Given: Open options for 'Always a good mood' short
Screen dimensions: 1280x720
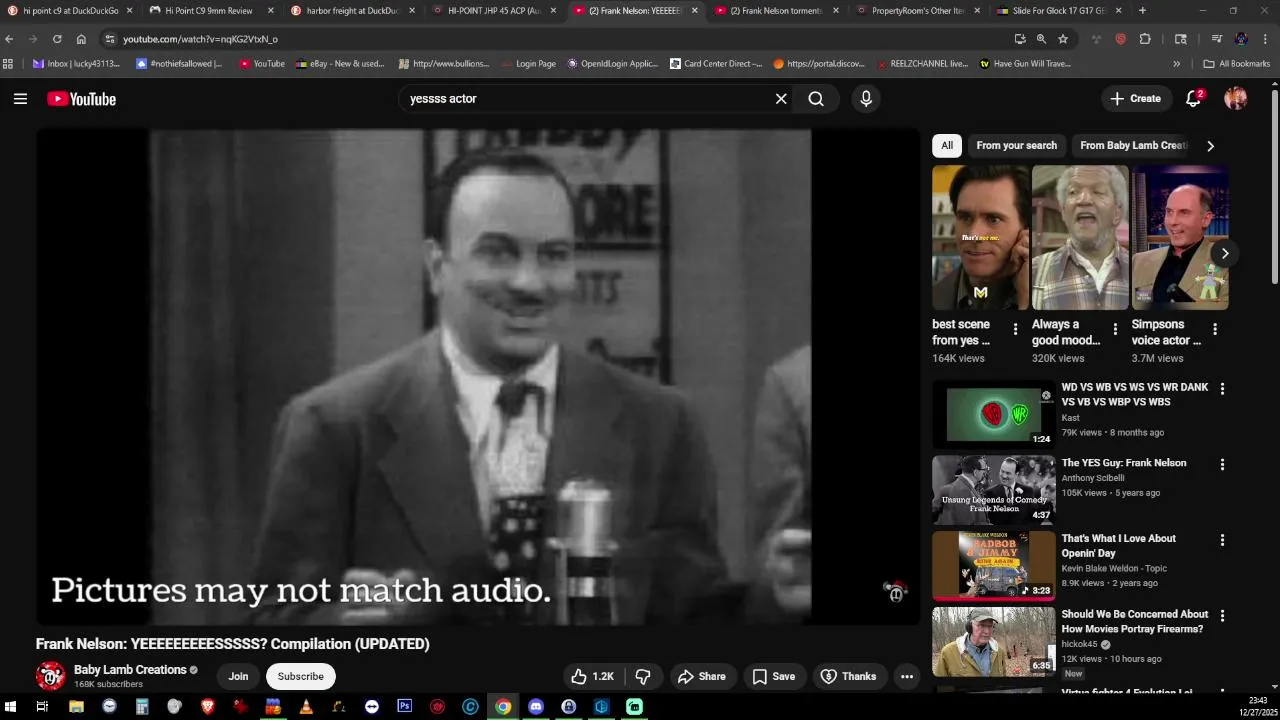Looking at the screenshot, I should [x=1115, y=329].
